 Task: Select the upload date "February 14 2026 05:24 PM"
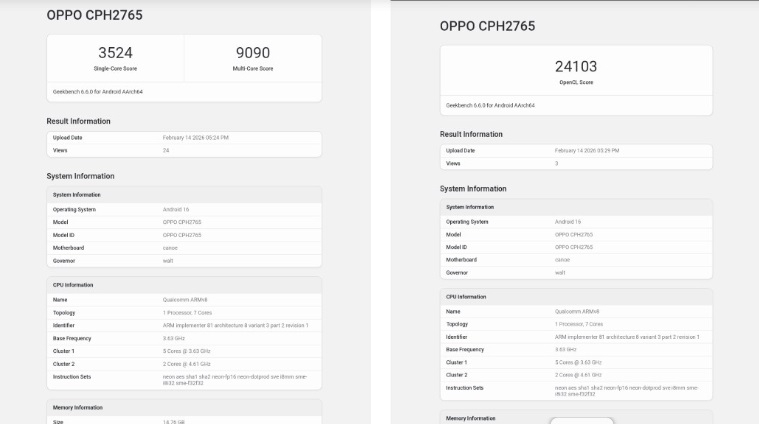(196, 138)
